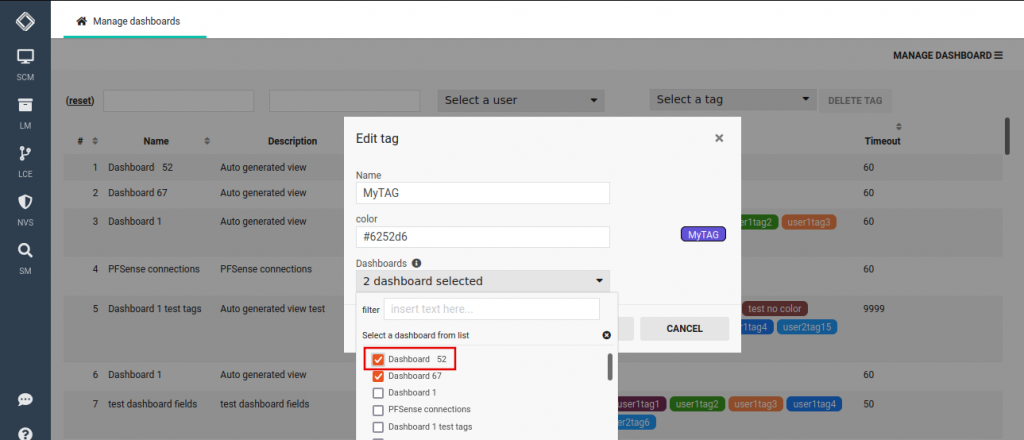Click Auto generated view test description
The width and height of the screenshot is (1024, 440).
pos(272,309)
